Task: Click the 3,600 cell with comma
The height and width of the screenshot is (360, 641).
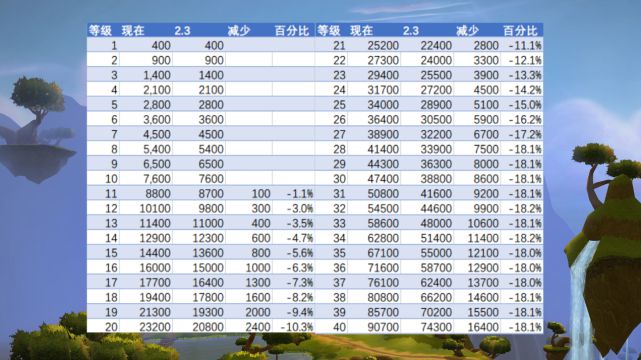Action: (157, 119)
